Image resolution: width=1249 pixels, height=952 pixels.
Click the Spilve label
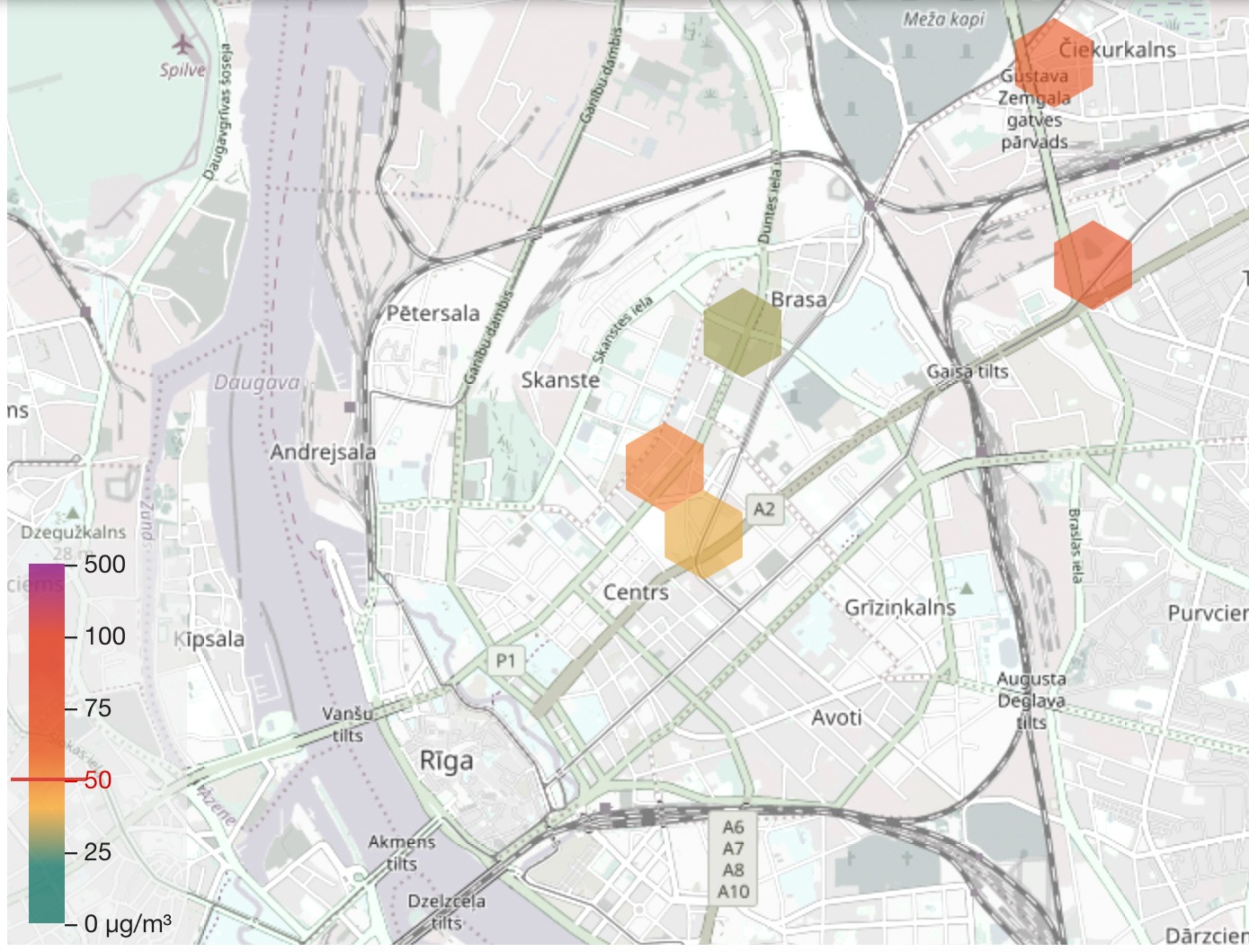point(183,70)
